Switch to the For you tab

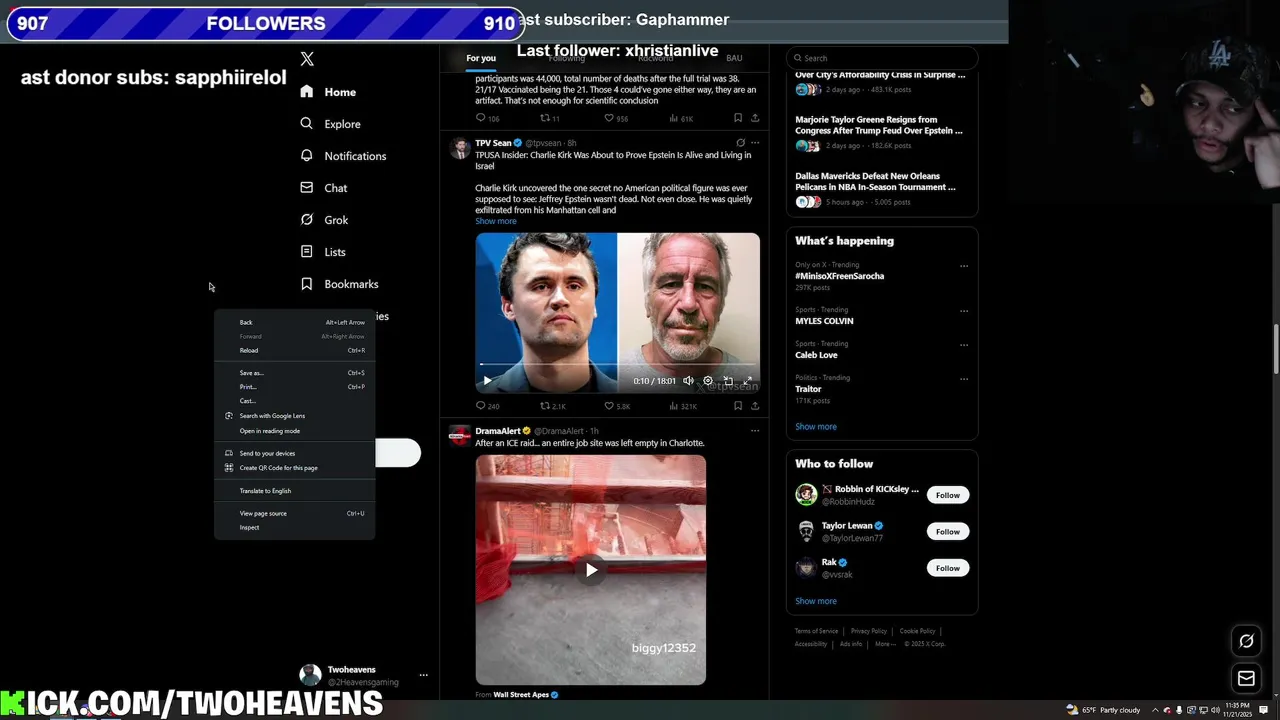(481, 58)
